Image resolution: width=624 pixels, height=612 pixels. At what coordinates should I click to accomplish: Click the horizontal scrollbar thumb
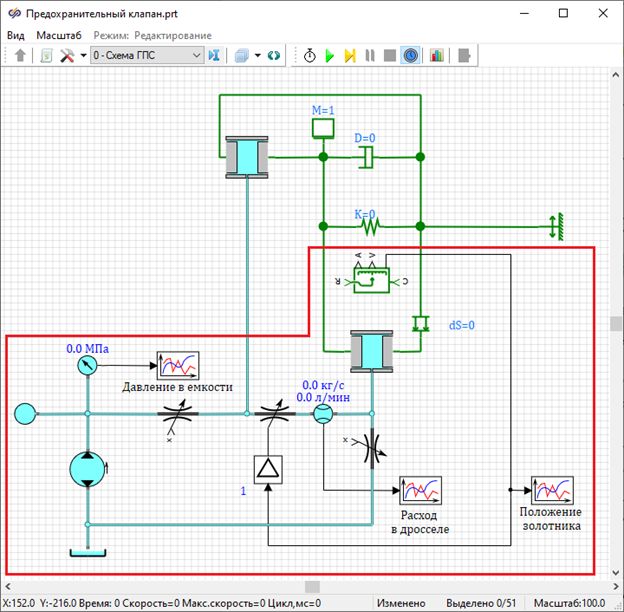313,587
